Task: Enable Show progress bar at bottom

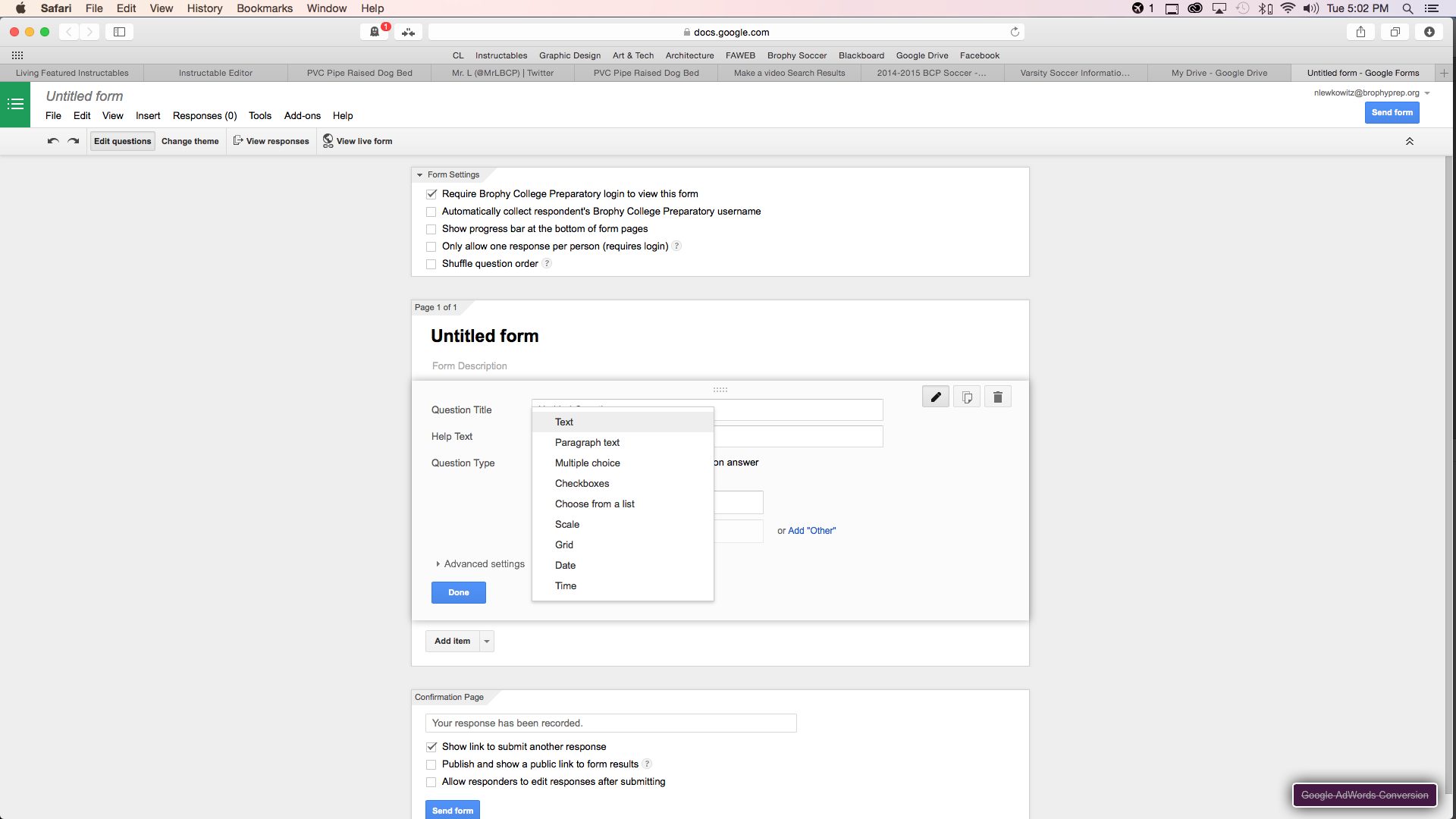Action: coord(431,228)
